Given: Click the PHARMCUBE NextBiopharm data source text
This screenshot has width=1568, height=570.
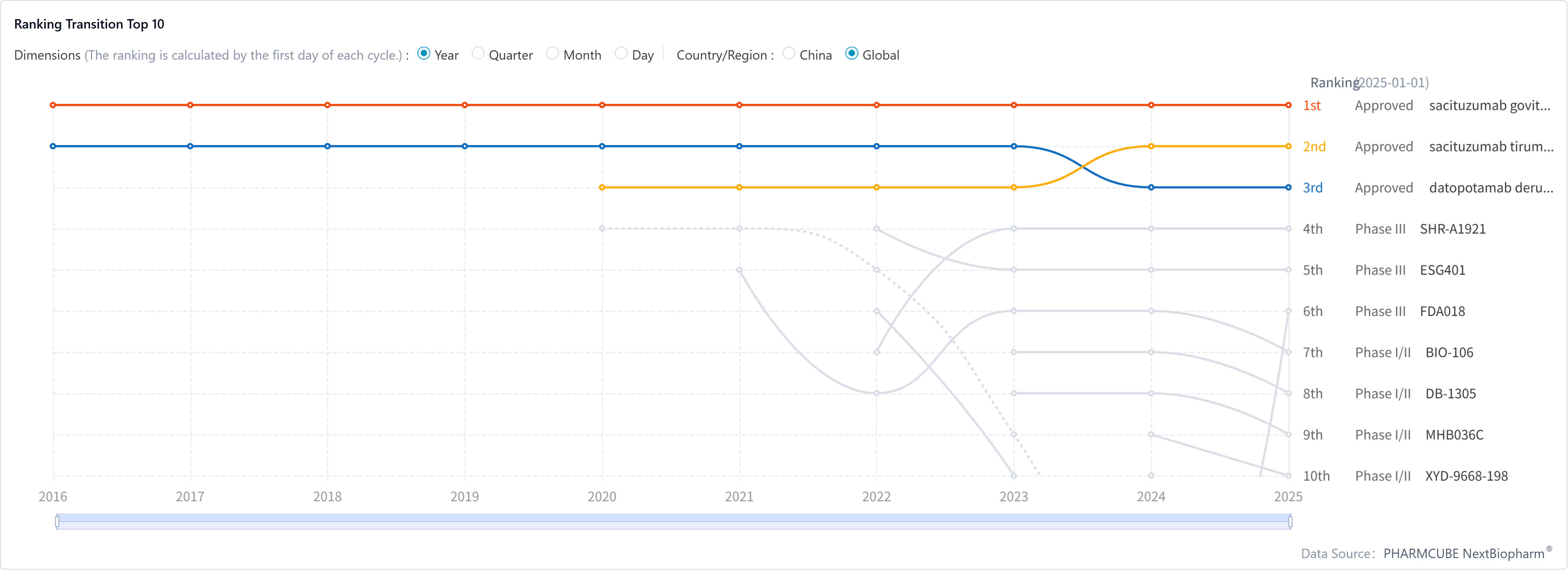Looking at the screenshot, I should click(x=1463, y=553).
